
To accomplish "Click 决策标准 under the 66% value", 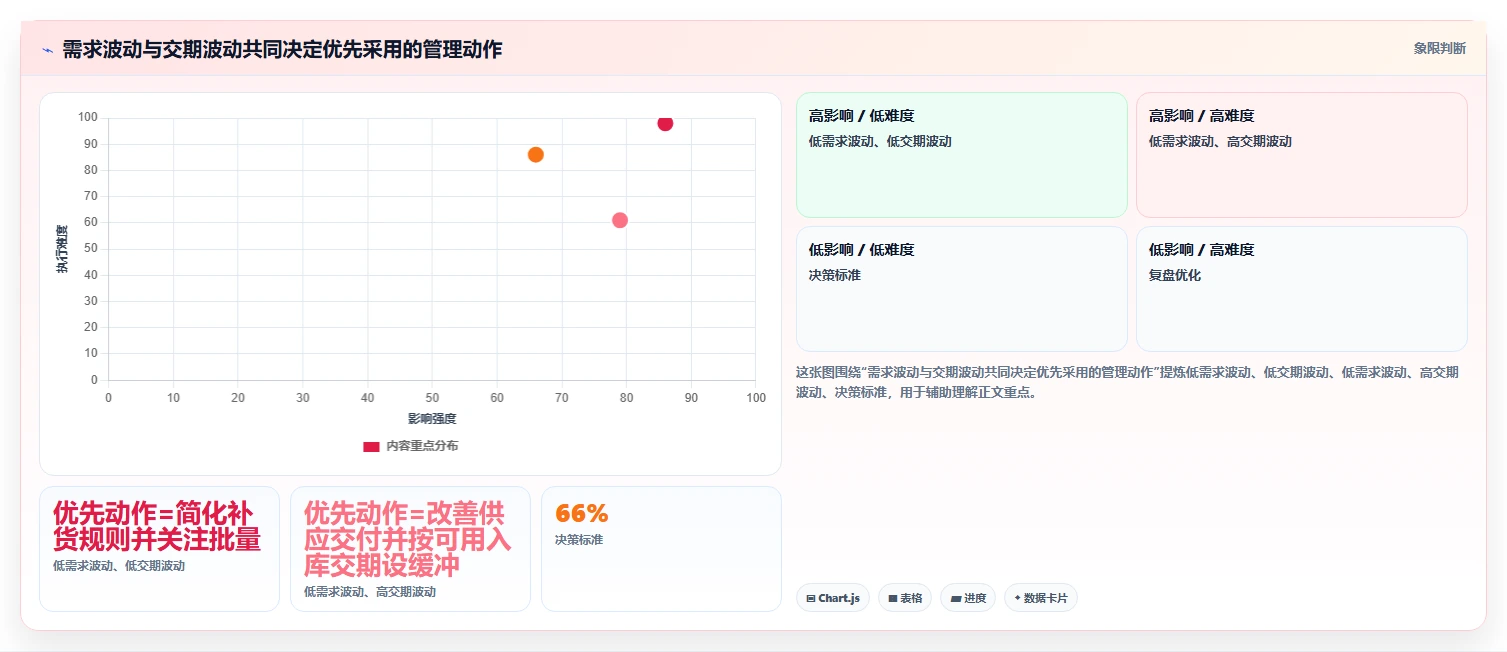I will click(x=579, y=540).
